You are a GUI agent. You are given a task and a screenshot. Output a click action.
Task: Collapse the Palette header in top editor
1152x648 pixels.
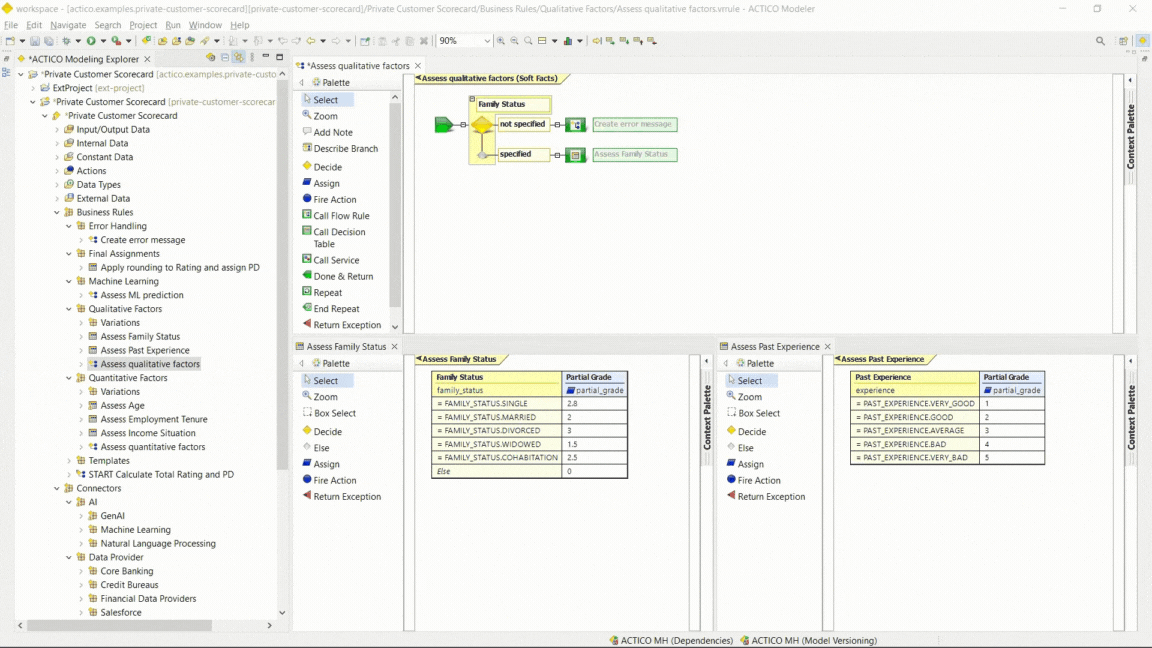coord(302,83)
